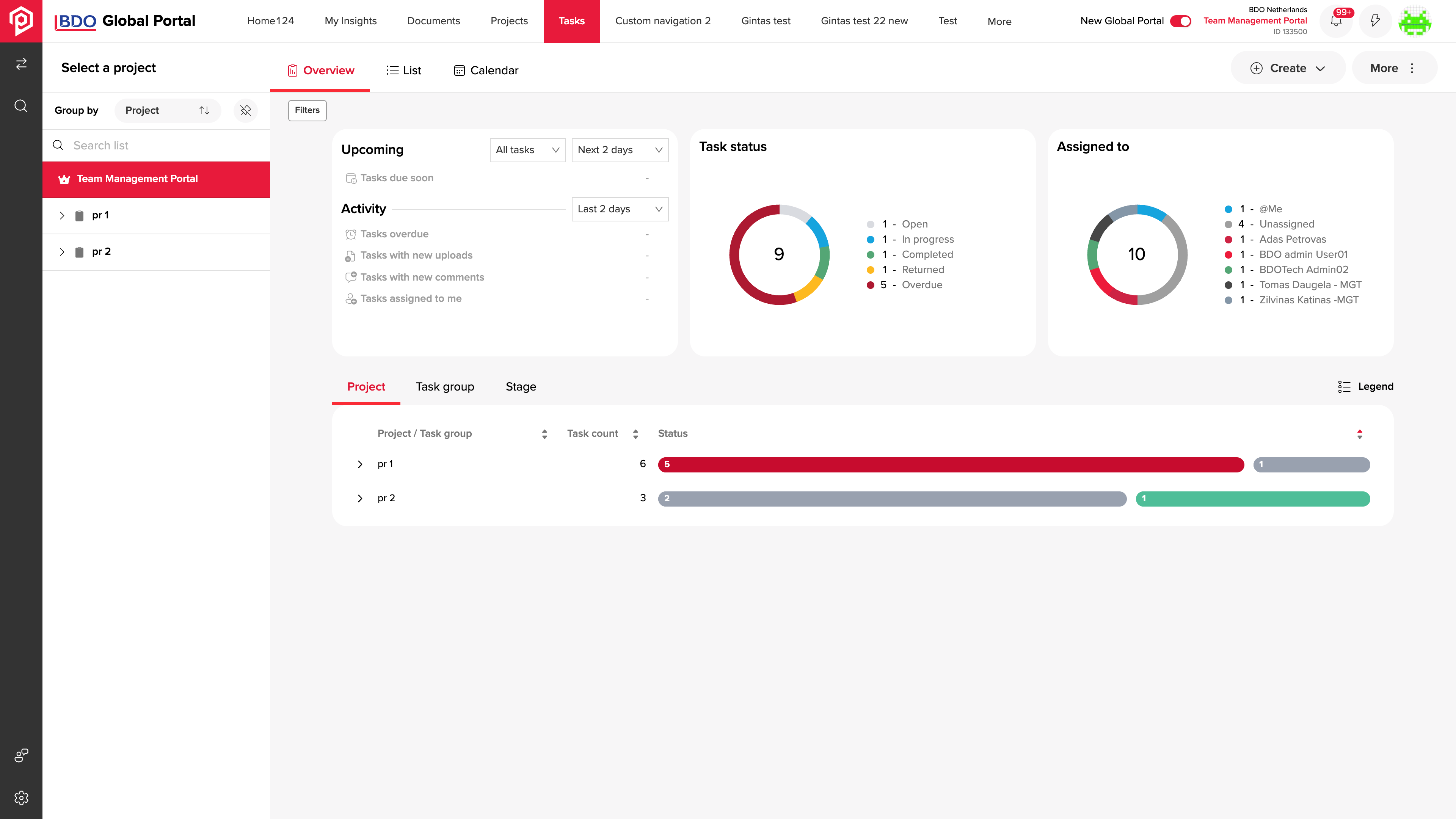Click the pr 2 clipboard icon in sidebar
The image size is (1456, 819).
(80, 251)
